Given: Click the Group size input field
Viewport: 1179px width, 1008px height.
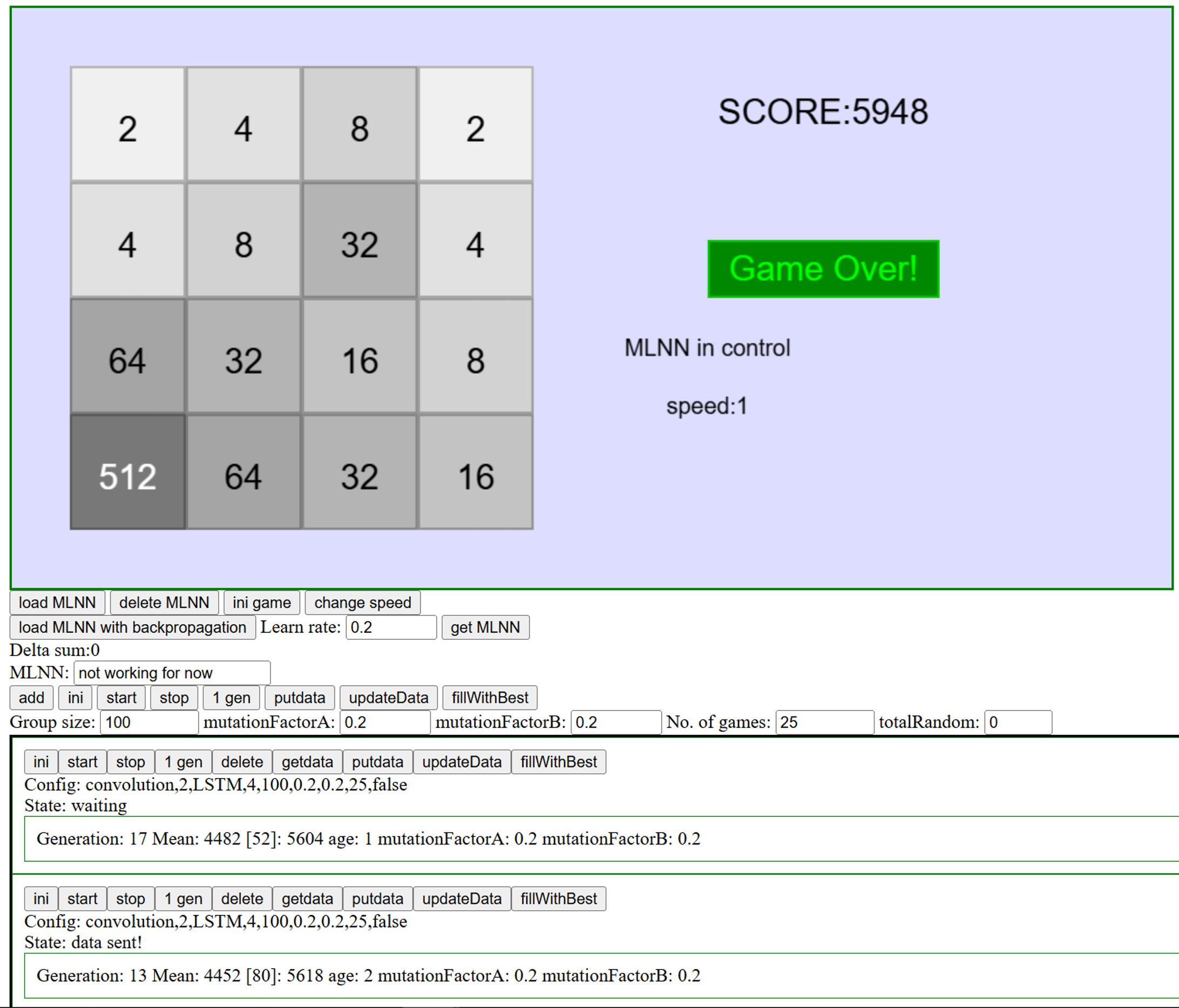Looking at the screenshot, I should click(x=149, y=722).
